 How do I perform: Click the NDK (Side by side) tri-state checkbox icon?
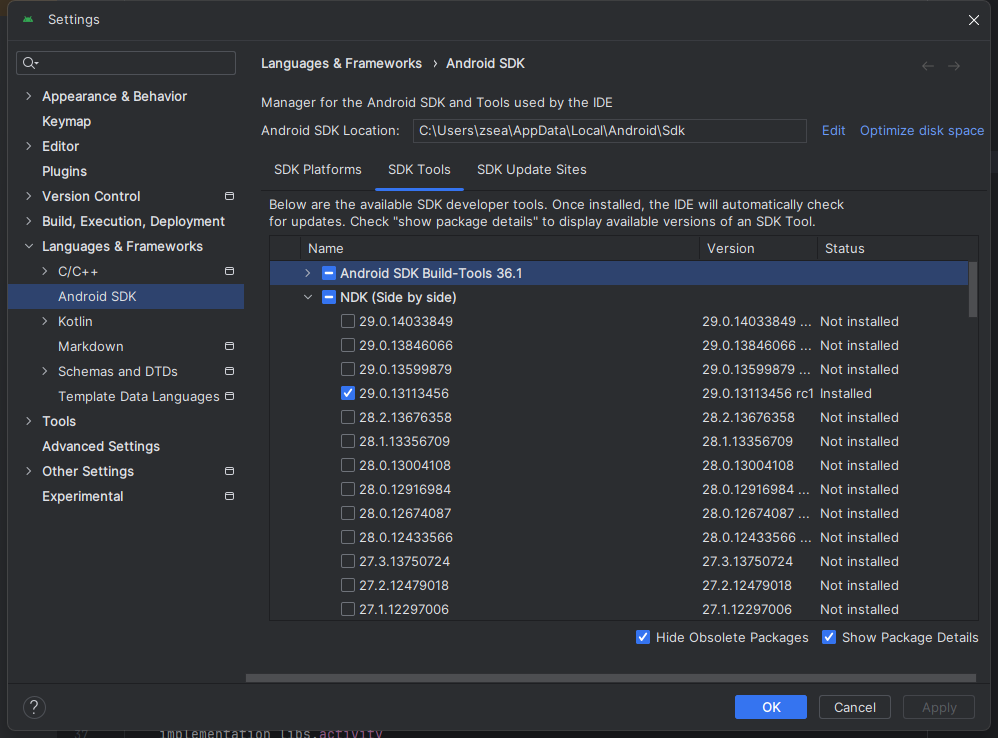tap(329, 297)
